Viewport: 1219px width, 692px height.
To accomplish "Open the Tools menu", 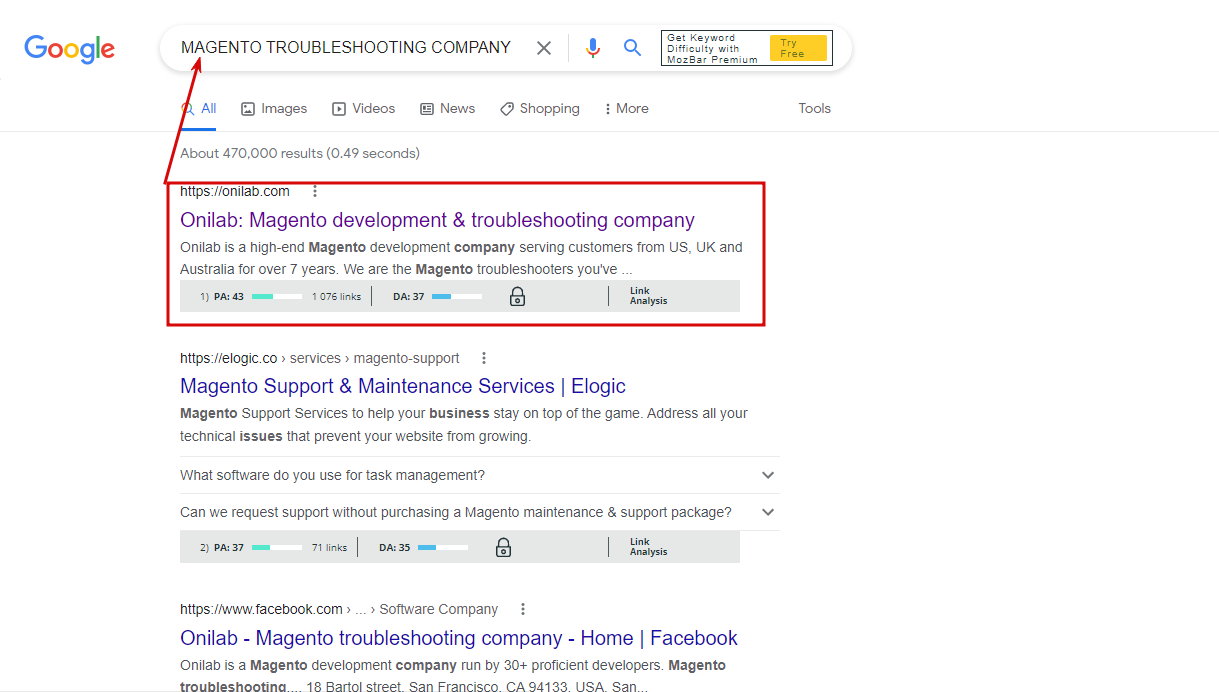I will click(x=813, y=108).
